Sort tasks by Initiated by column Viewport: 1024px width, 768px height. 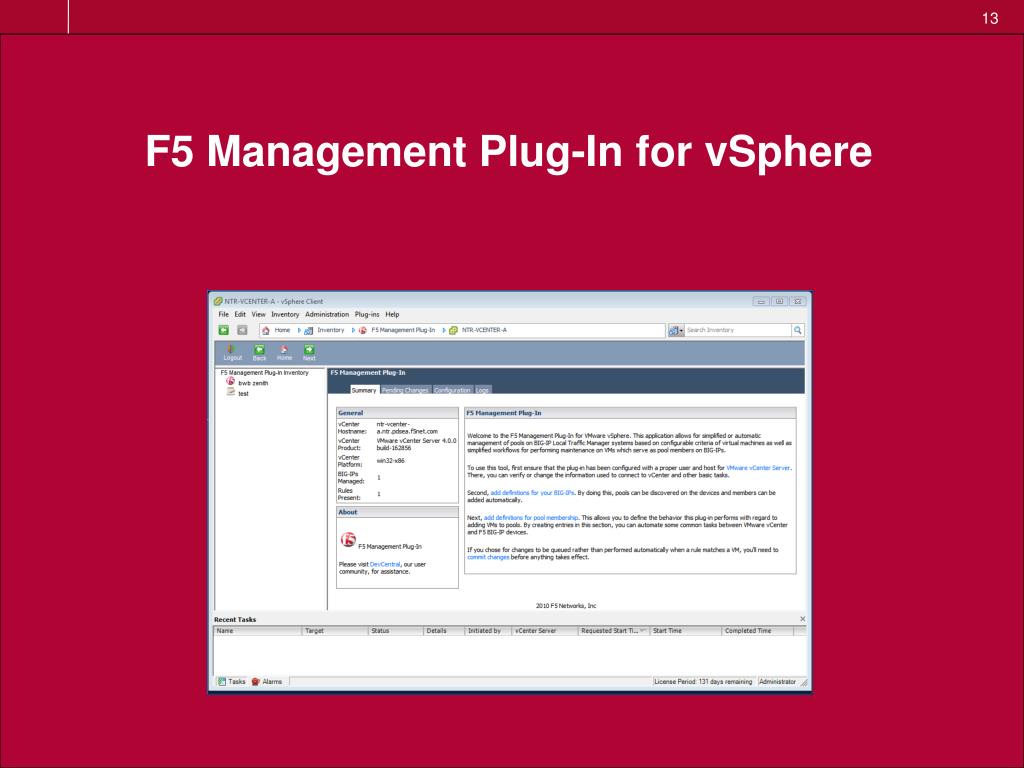(488, 631)
